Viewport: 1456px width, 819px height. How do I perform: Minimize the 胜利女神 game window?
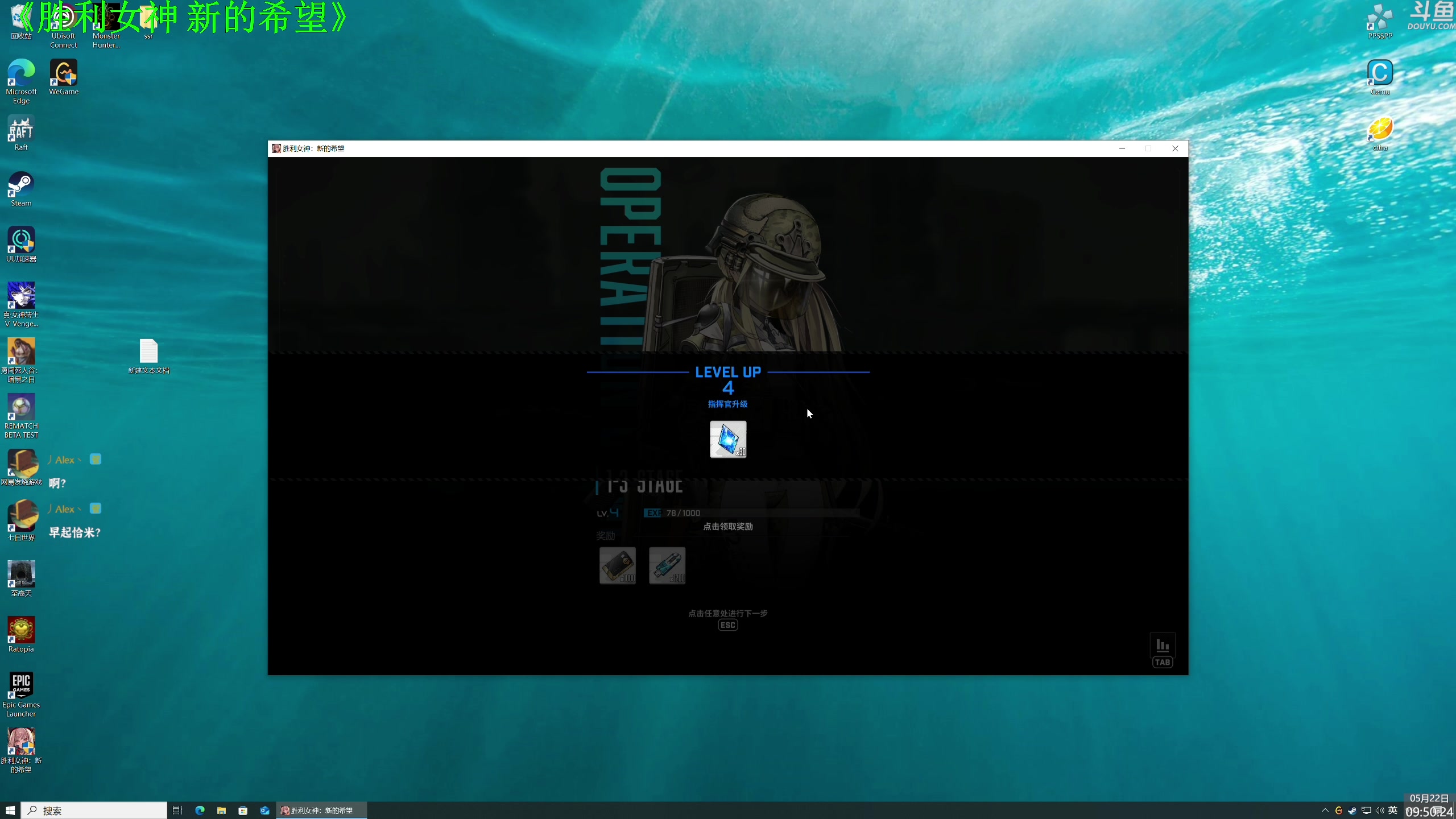1122,148
